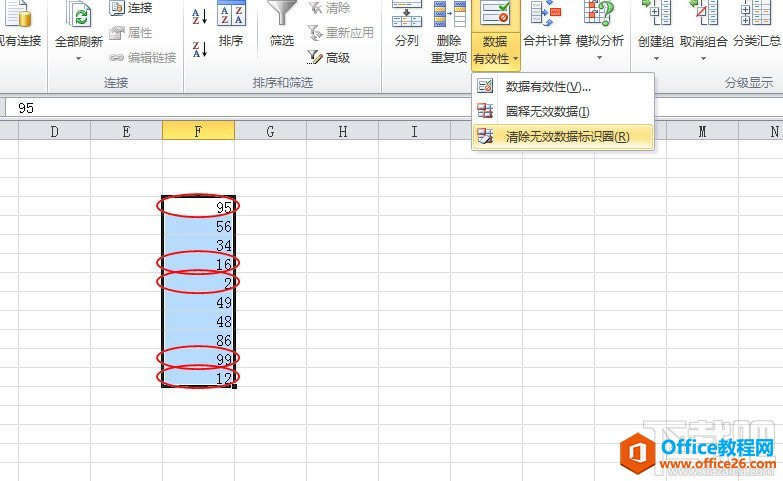Click cell containing 95
Screen dimensions: 783x481
198,206
